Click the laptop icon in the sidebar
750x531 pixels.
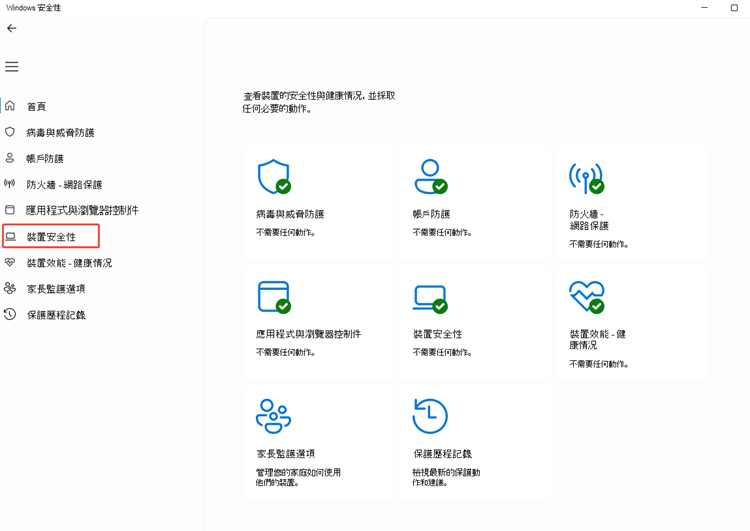[11, 236]
